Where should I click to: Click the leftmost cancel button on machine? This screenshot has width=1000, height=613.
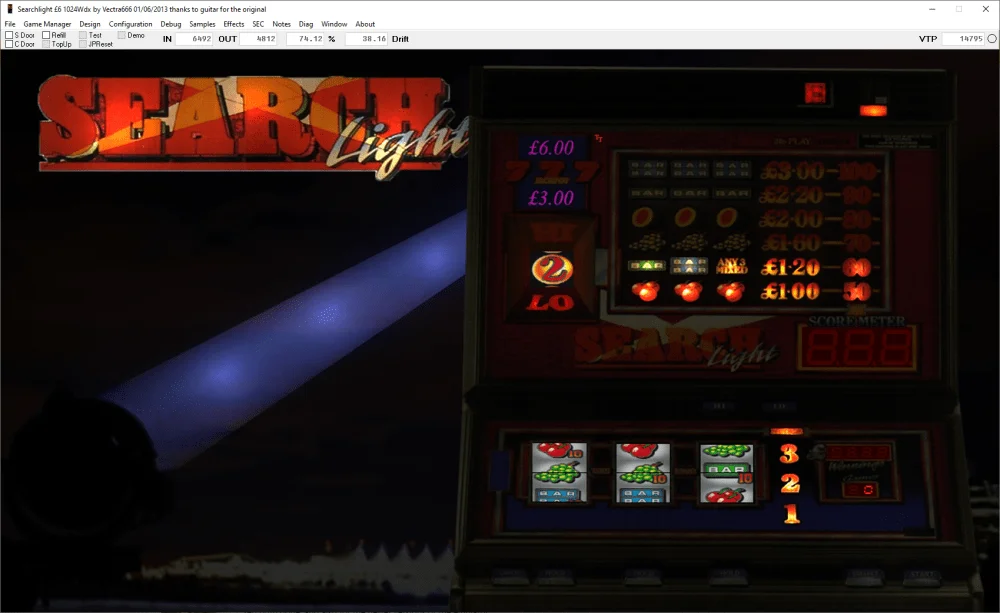pyautogui.click(x=510, y=576)
